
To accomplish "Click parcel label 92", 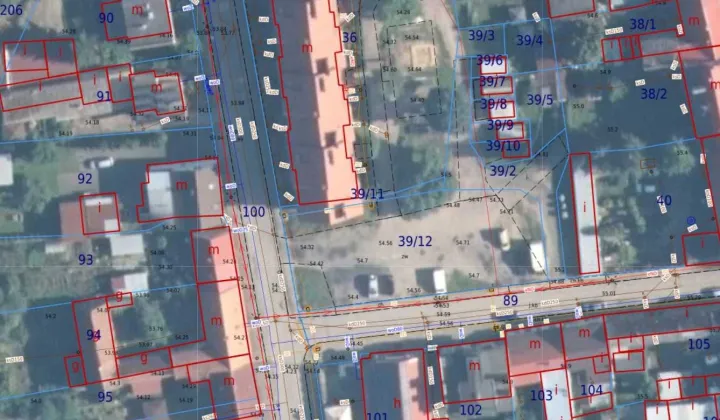I will (85, 179).
